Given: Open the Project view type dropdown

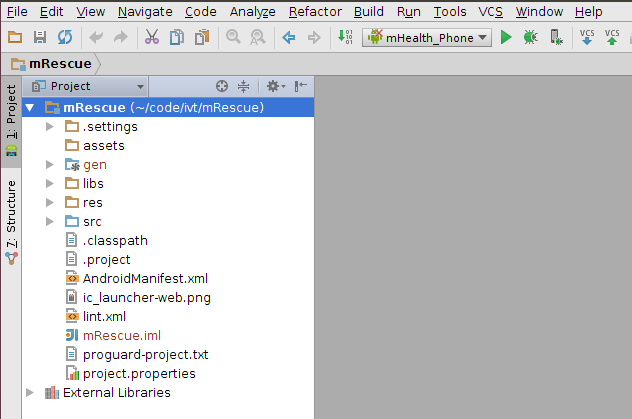Looking at the screenshot, I should point(87,86).
